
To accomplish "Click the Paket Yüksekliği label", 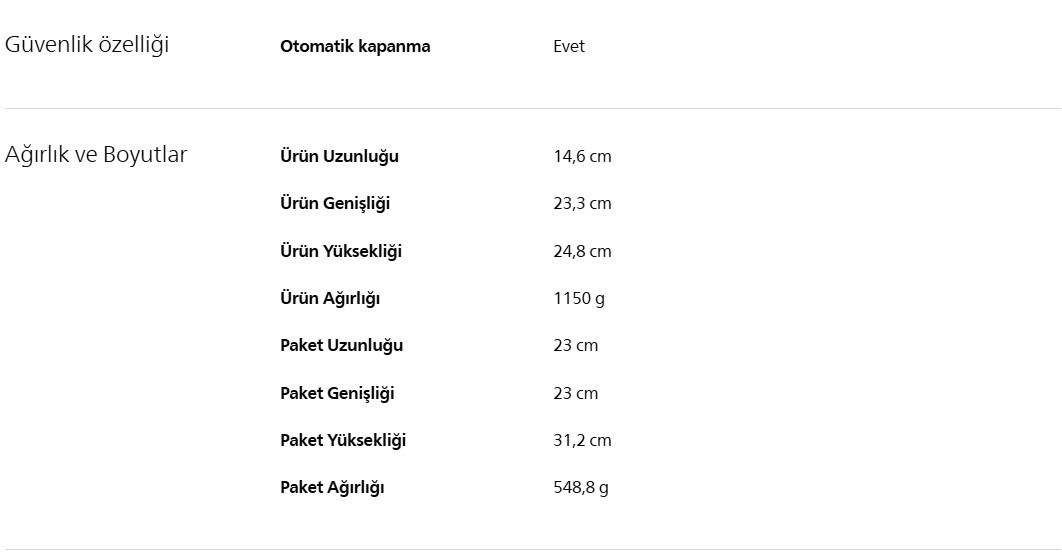I will (343, 440).
